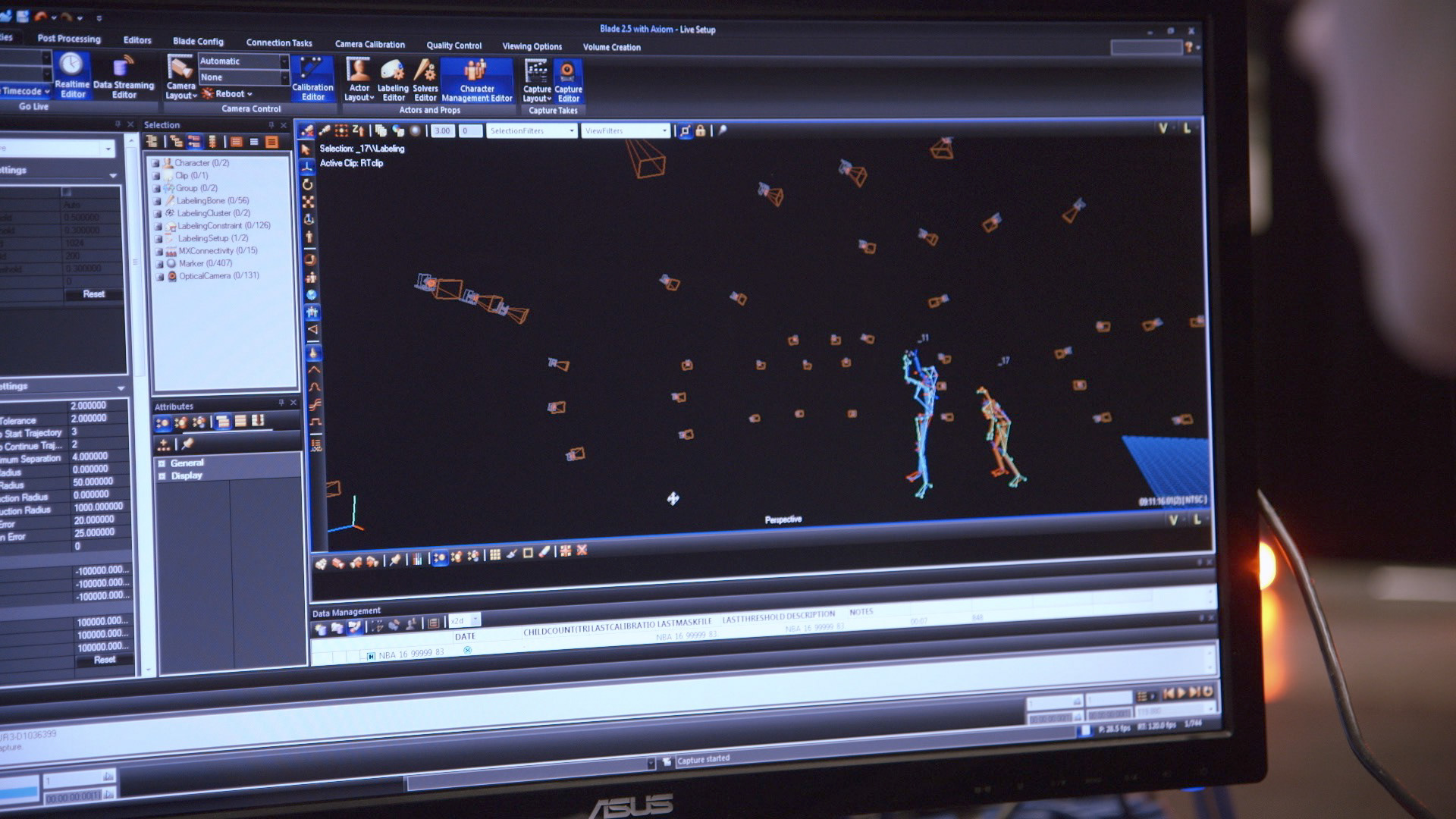Click the rotate tool in viewport sidebar

click(307, 184)
